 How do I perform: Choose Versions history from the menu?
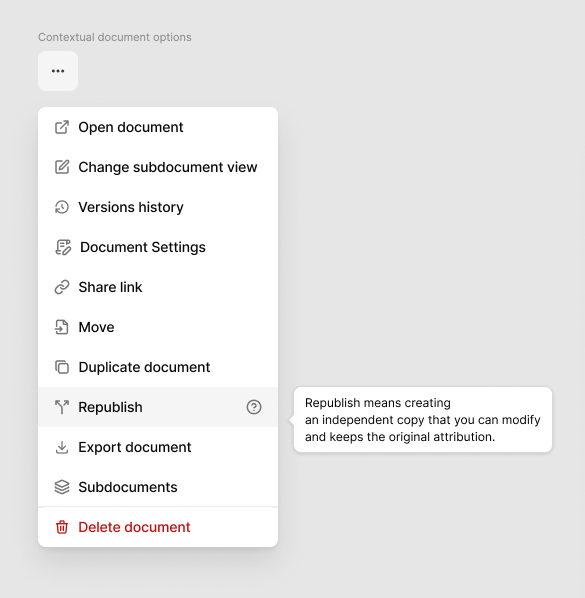pyautogui.click(x=158, y=207)
